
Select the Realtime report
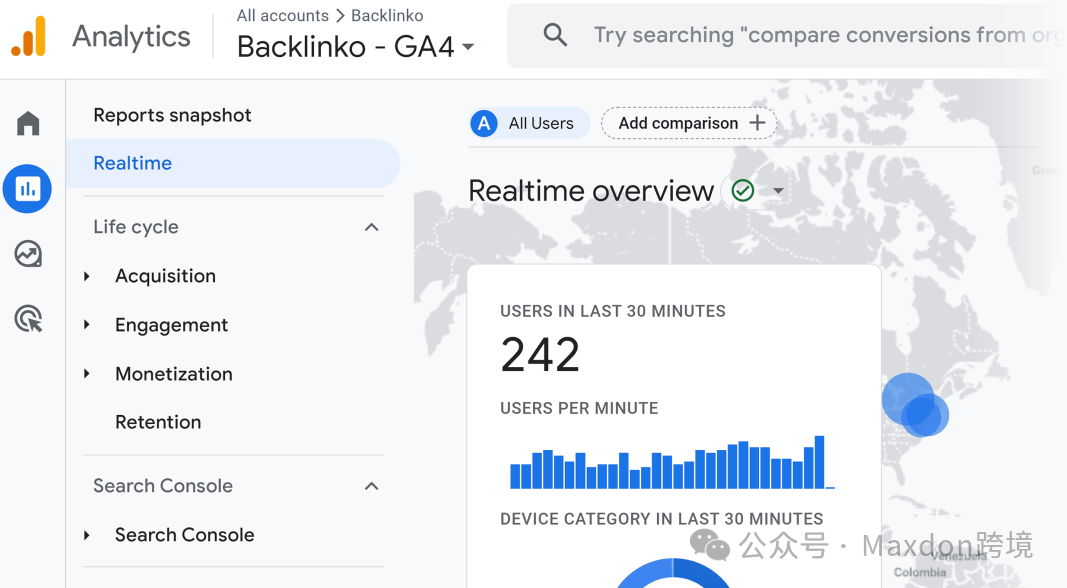233,163
